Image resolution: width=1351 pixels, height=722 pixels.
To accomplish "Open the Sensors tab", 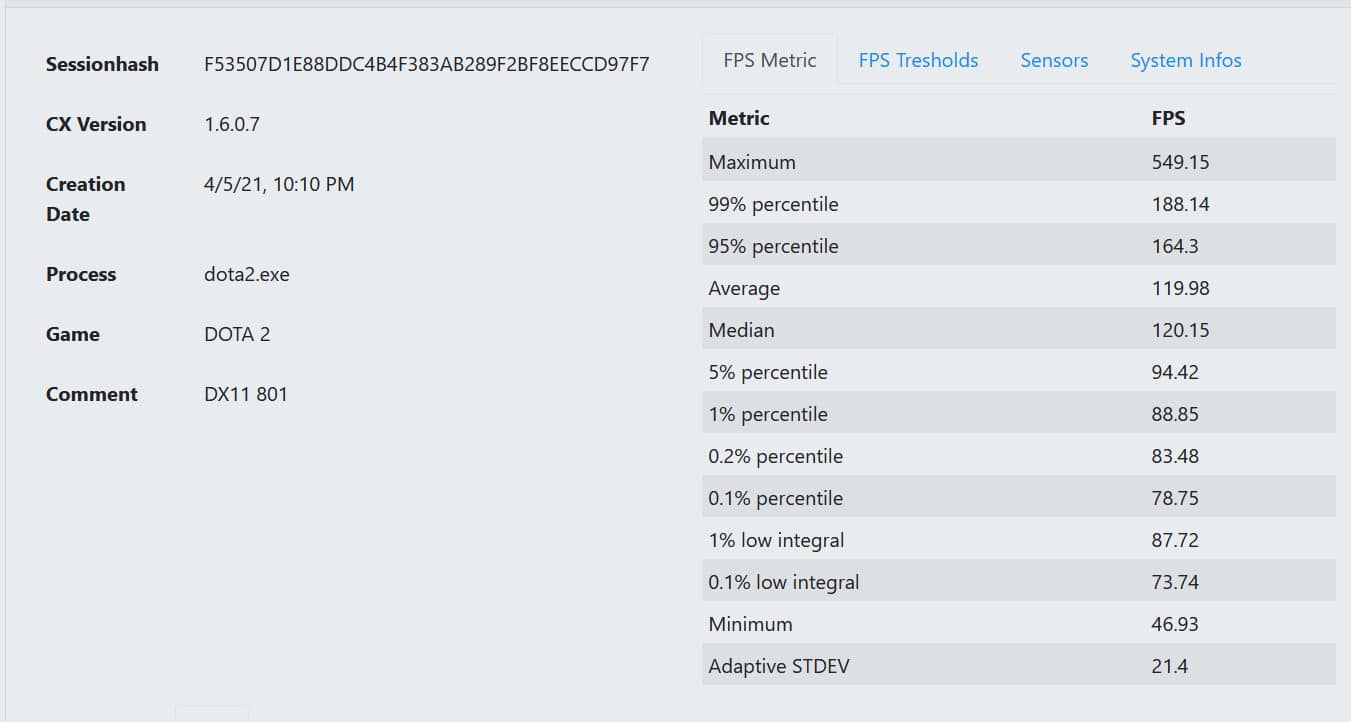I will (x=1054, y=60).
